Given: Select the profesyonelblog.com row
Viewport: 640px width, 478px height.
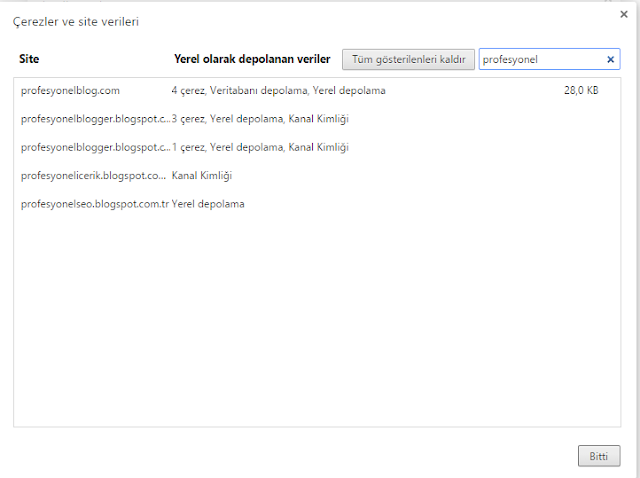Looking at the screenshot, I should coord(317,91).
